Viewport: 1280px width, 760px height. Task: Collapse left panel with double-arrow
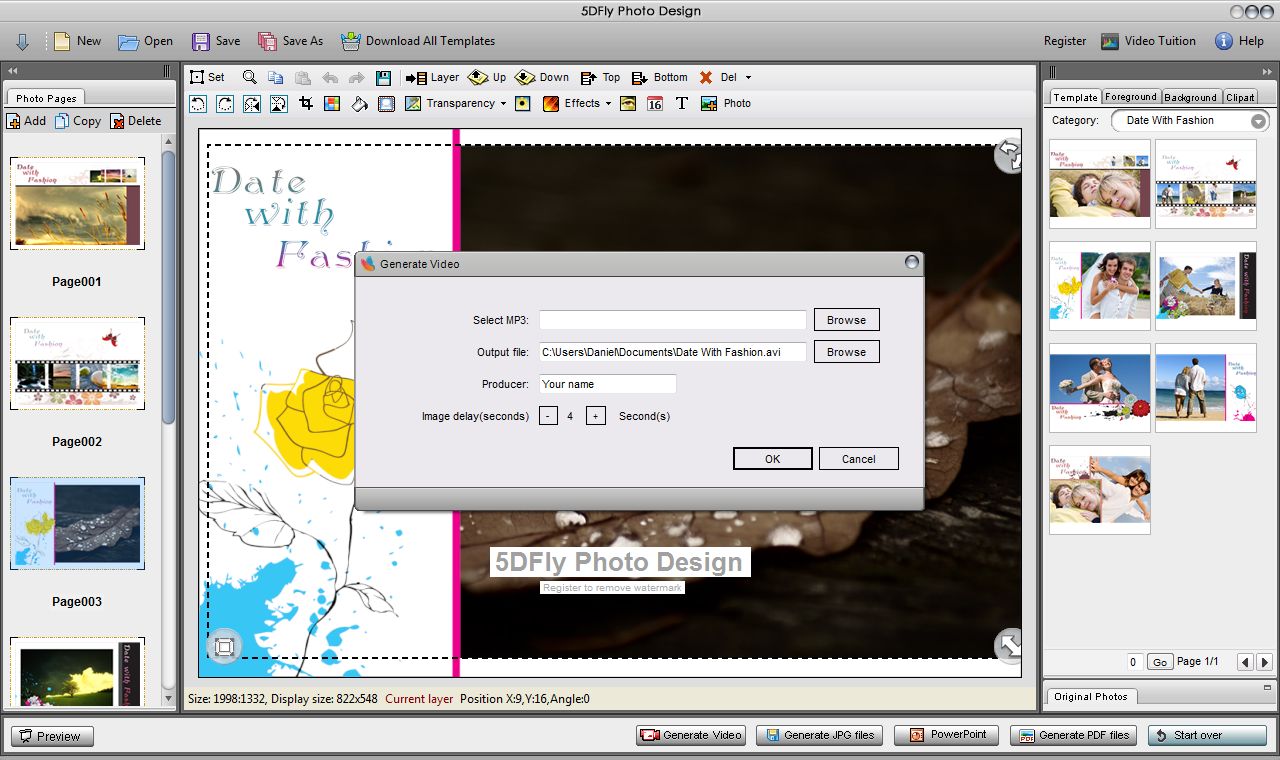[13, 71]
